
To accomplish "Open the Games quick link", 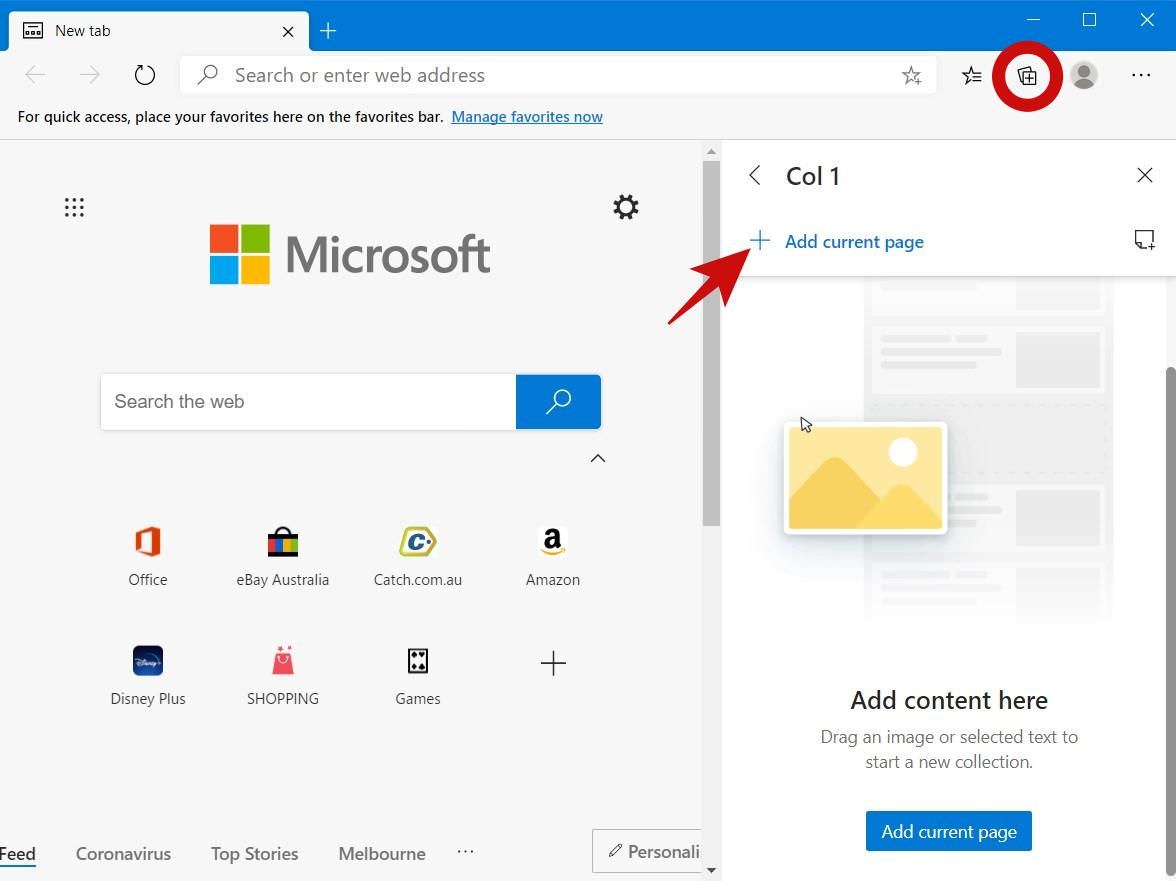I will [x=418, y=676].
